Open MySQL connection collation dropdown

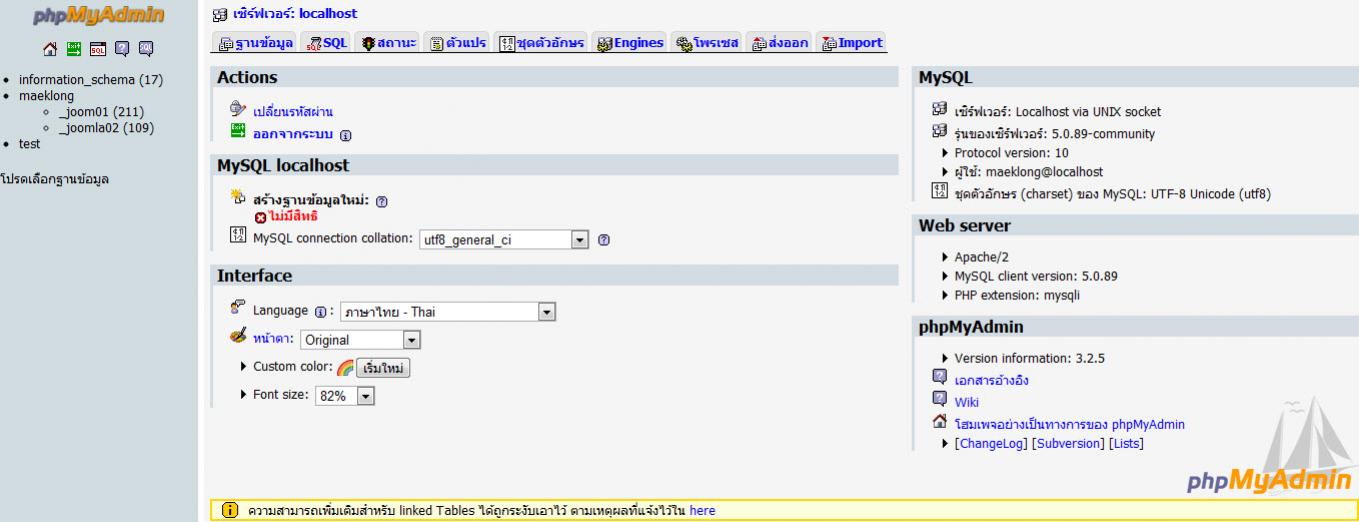(x=504, y=240)
